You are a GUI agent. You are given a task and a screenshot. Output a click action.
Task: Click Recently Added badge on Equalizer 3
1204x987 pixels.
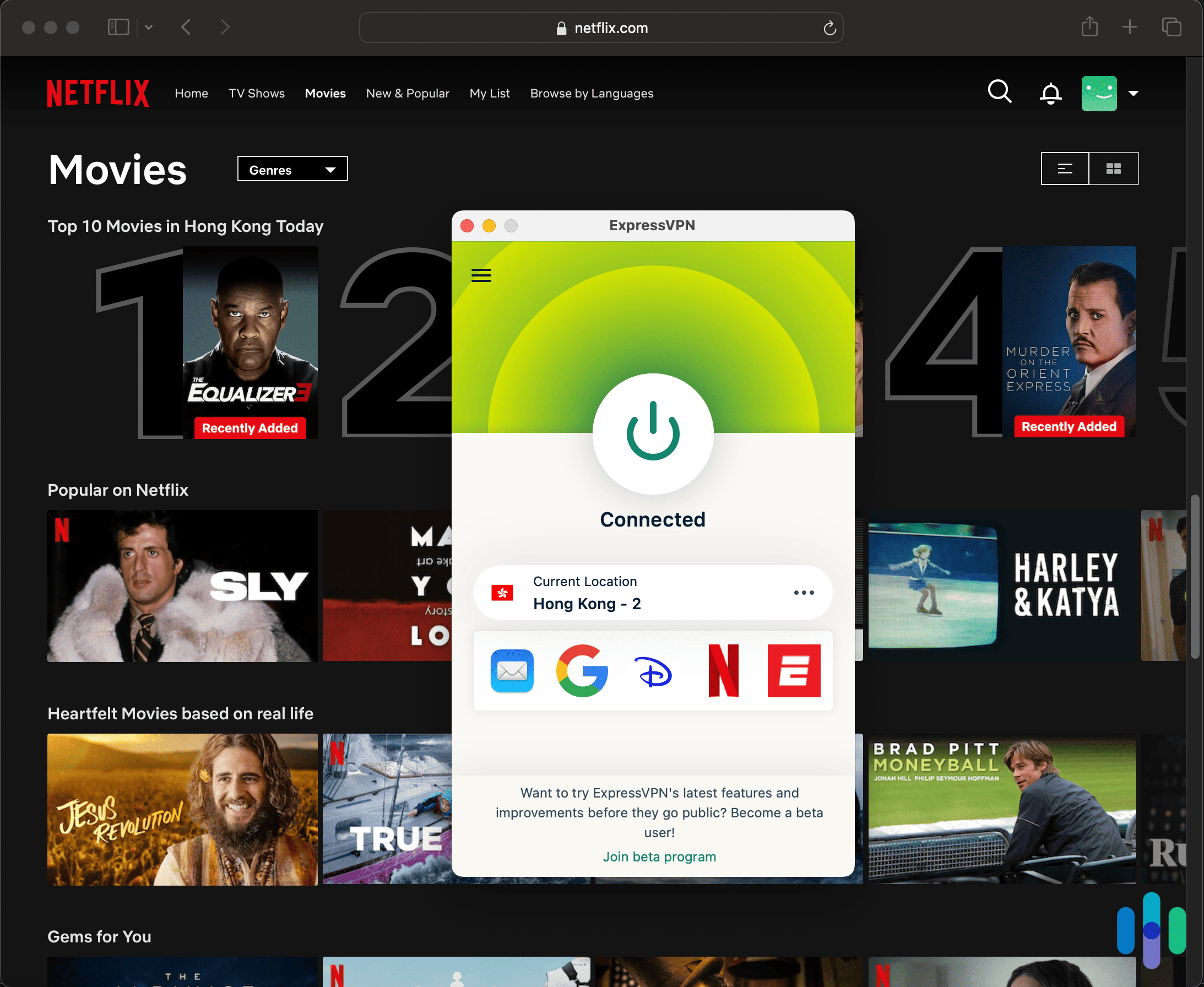250,427
